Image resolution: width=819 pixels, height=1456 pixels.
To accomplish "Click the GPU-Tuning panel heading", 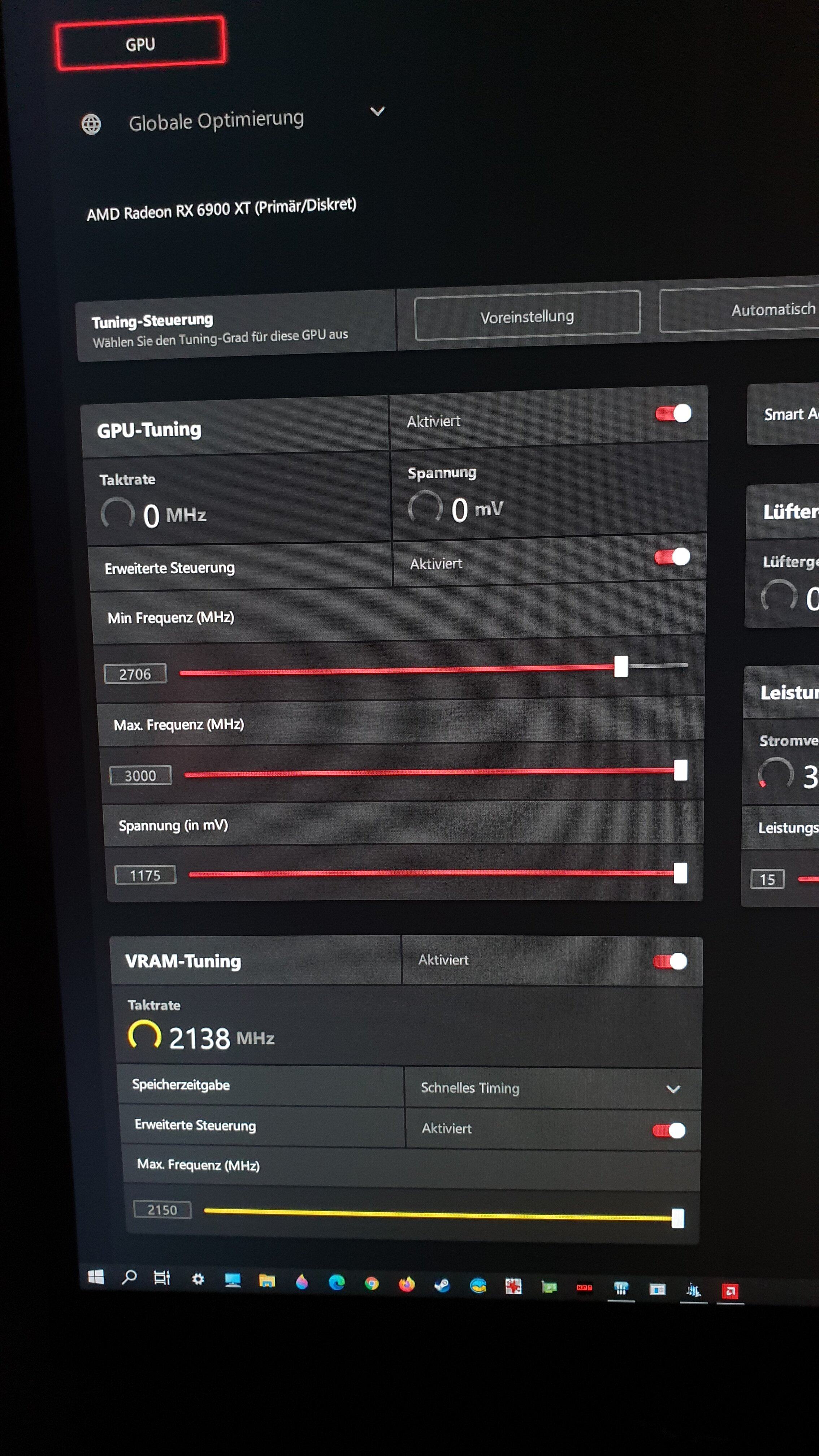I will pyautogui.click(x=149, y=430).
